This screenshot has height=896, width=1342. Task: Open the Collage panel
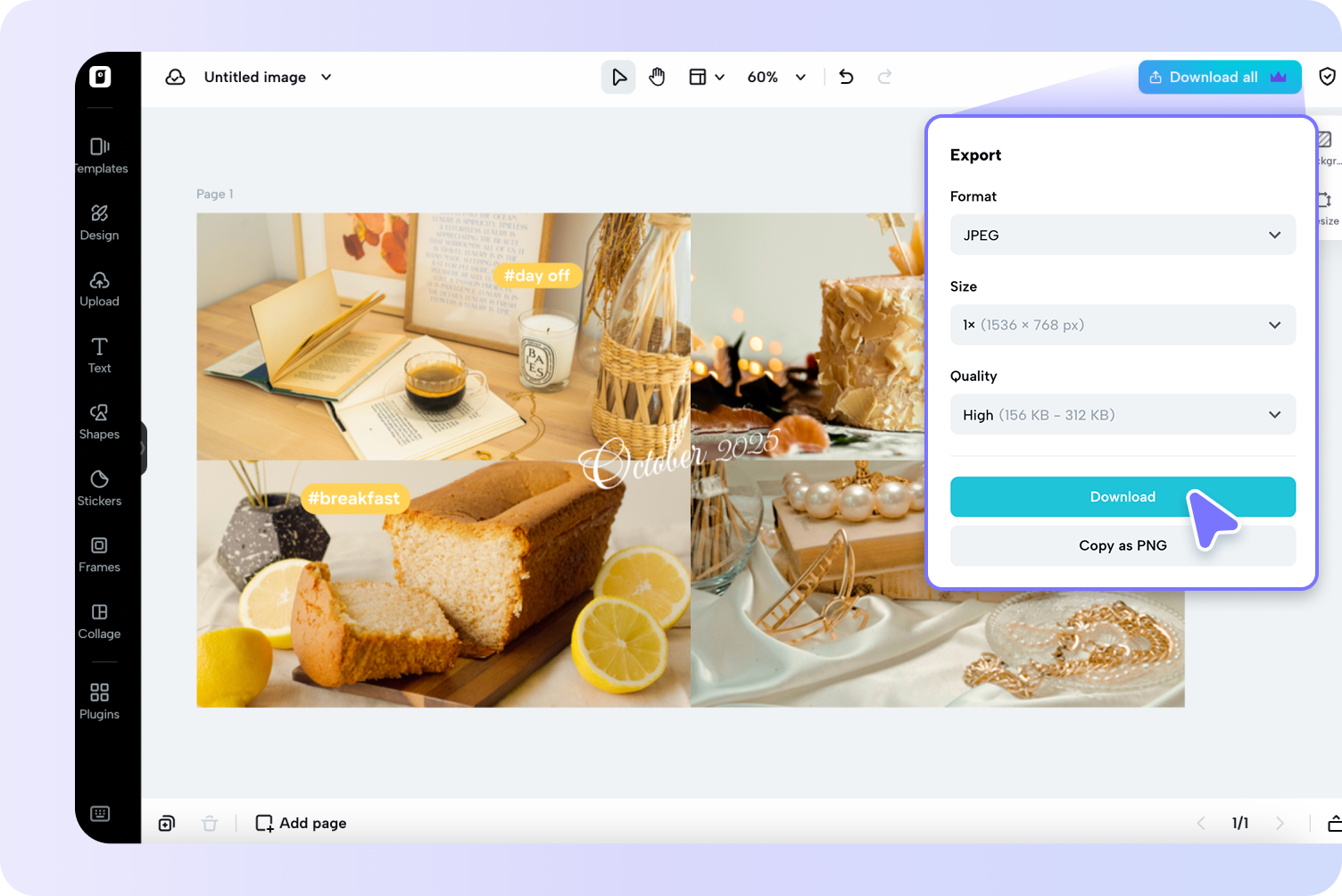pyautogui.click(x=100, y=622)
